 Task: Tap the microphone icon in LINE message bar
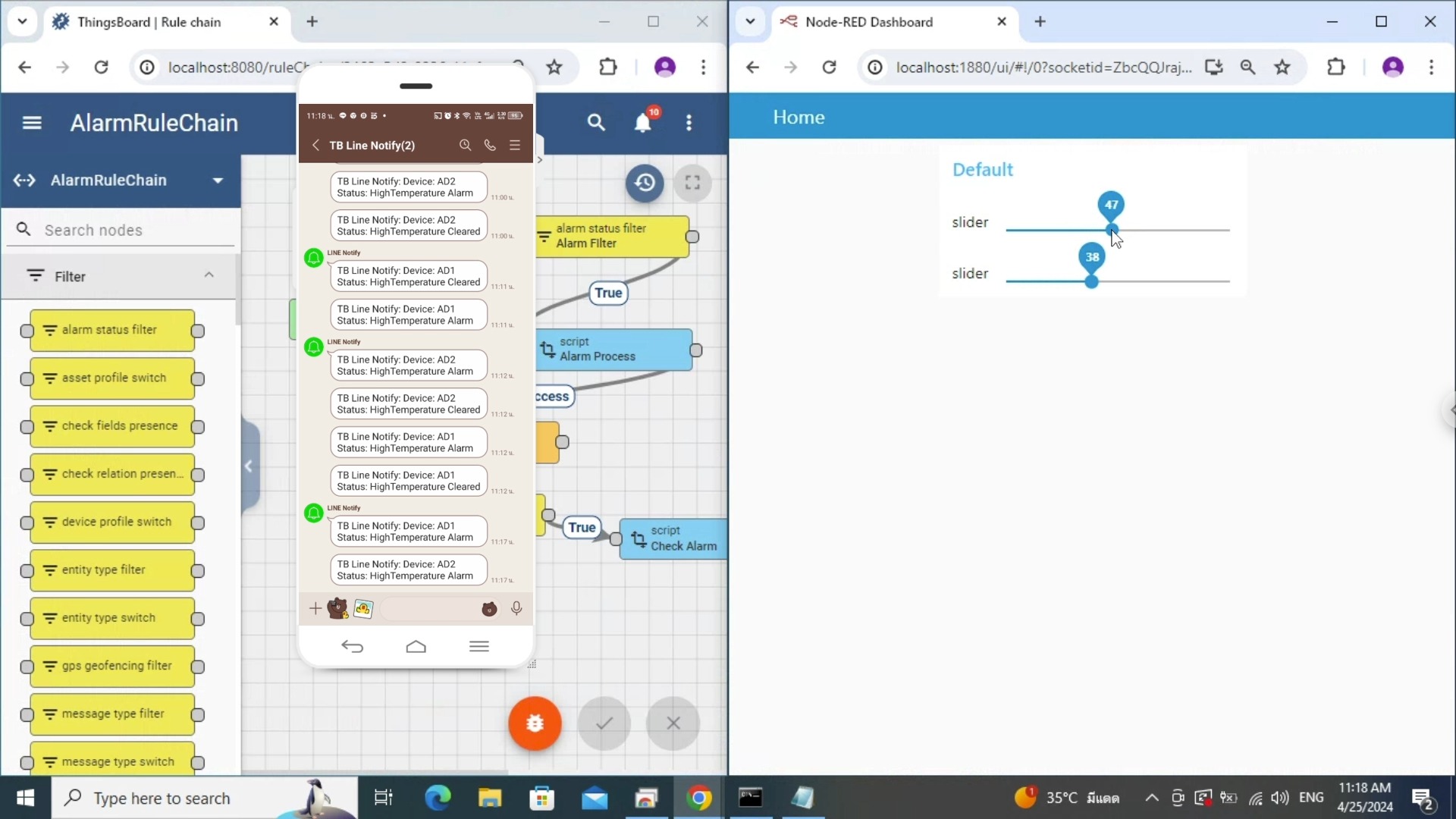point(516,608)
